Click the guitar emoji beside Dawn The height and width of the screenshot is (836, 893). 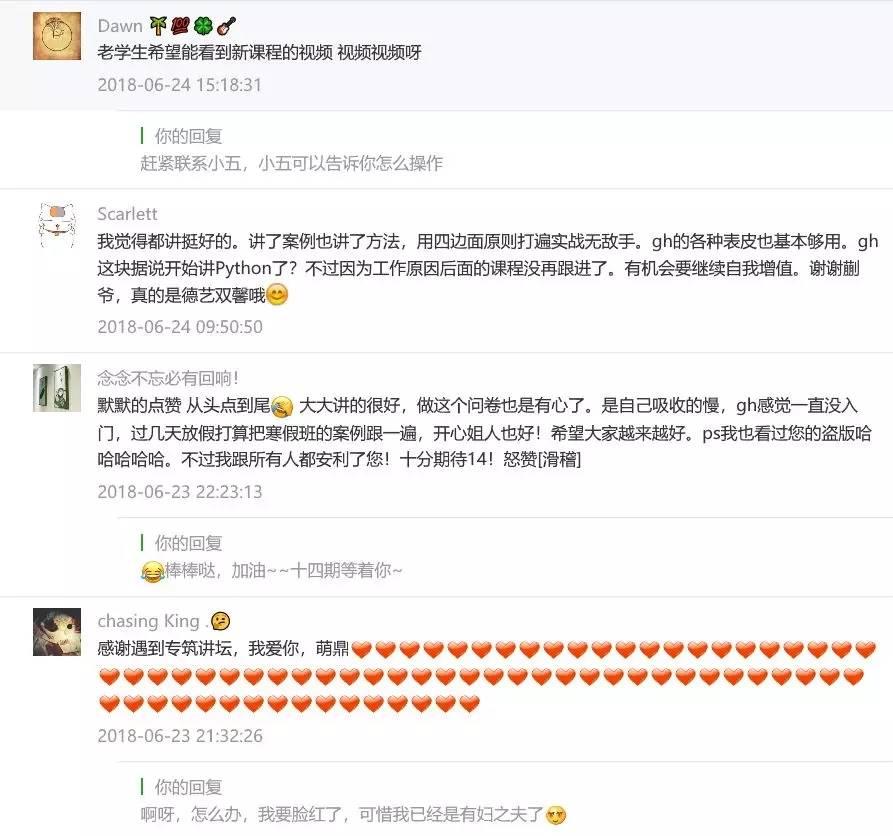pyautogui.click(x=226, y=26)
